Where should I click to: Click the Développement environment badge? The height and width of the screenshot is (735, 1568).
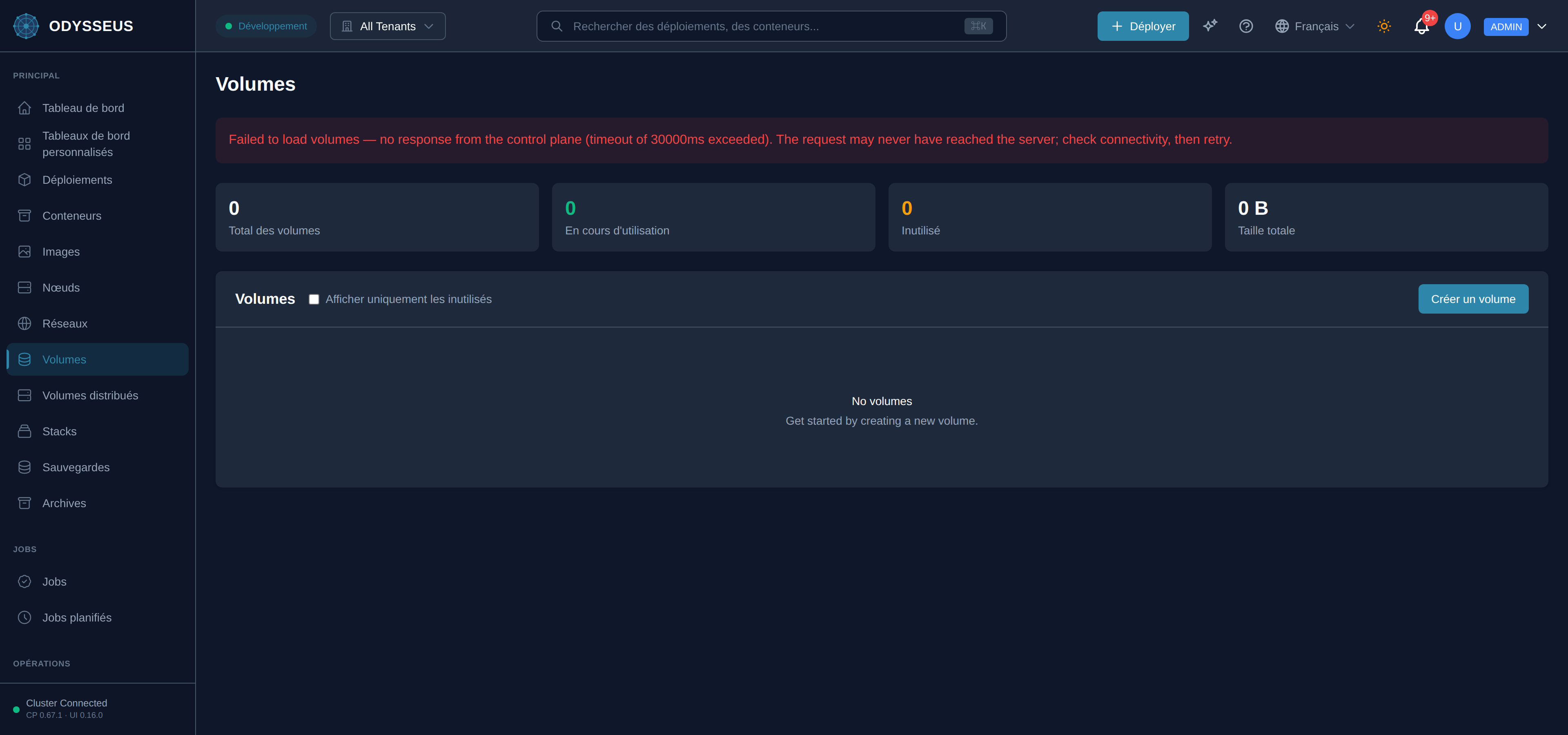point(266,26)
